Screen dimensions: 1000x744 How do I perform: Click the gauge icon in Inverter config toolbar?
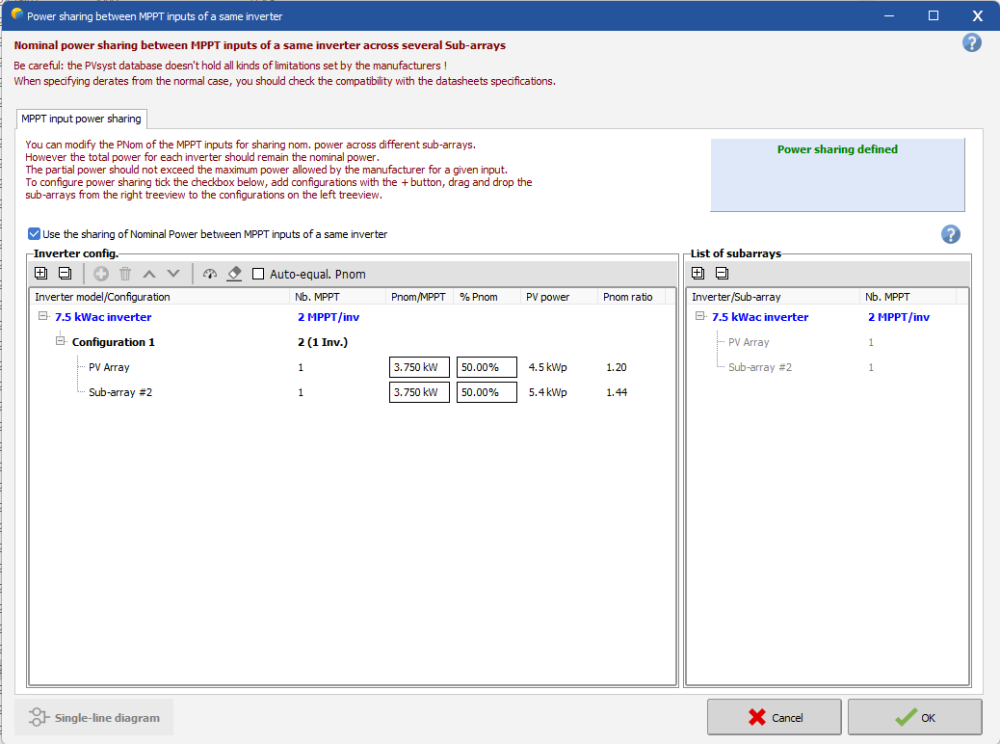[209, 273]
